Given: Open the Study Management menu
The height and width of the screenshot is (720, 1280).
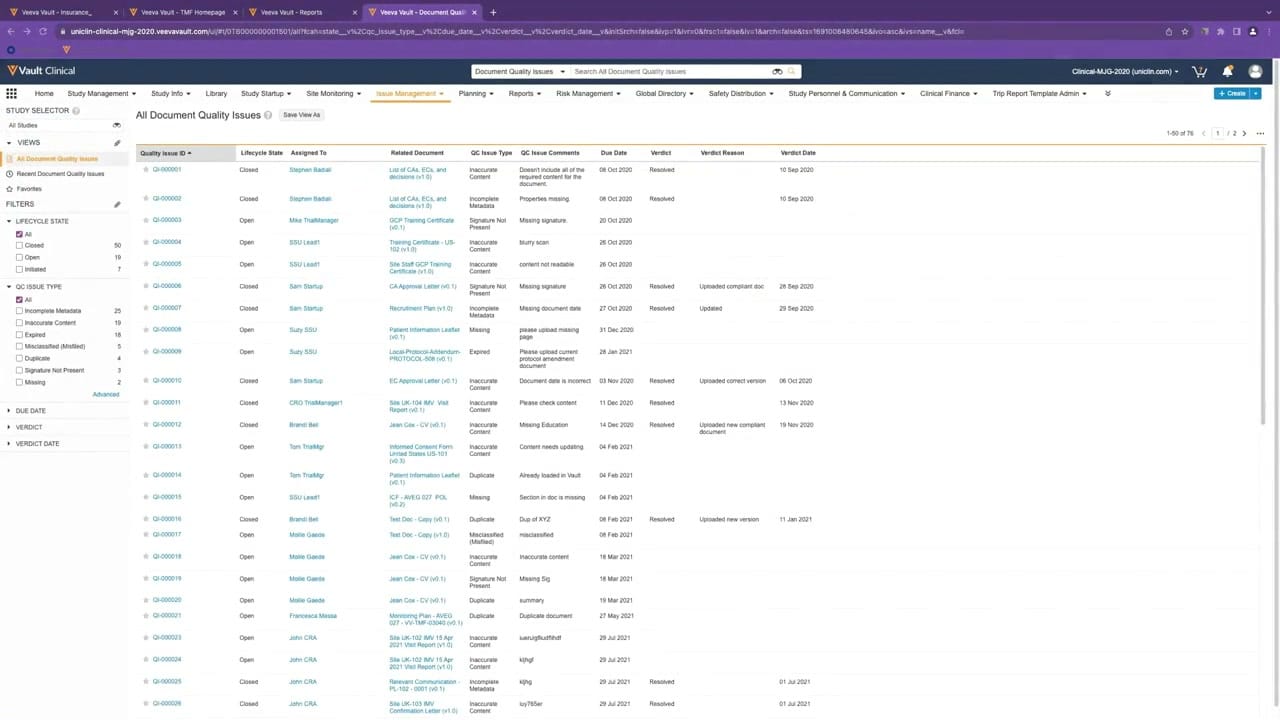Looking at the screenshot, I should click(x=101, y=93).
